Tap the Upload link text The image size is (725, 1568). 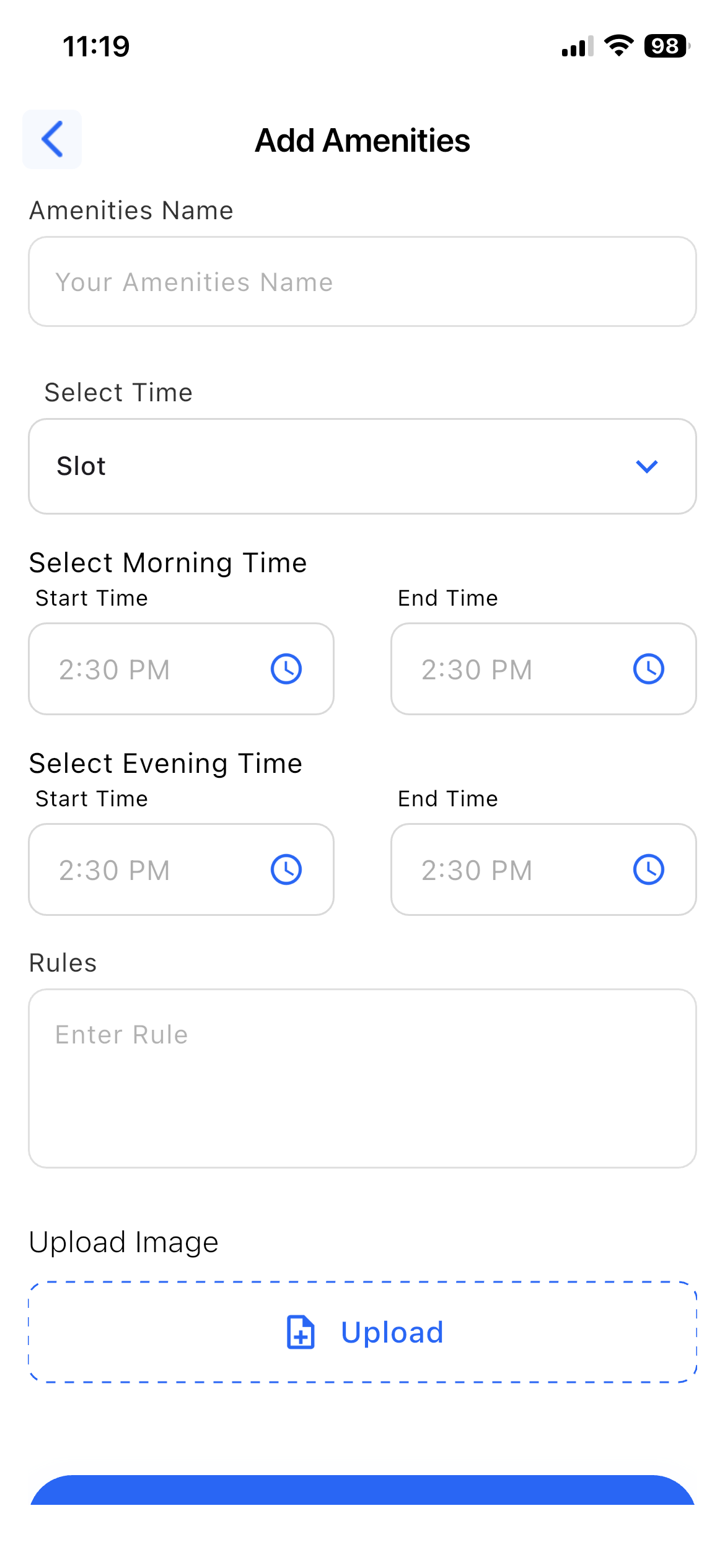(392, 1332)
